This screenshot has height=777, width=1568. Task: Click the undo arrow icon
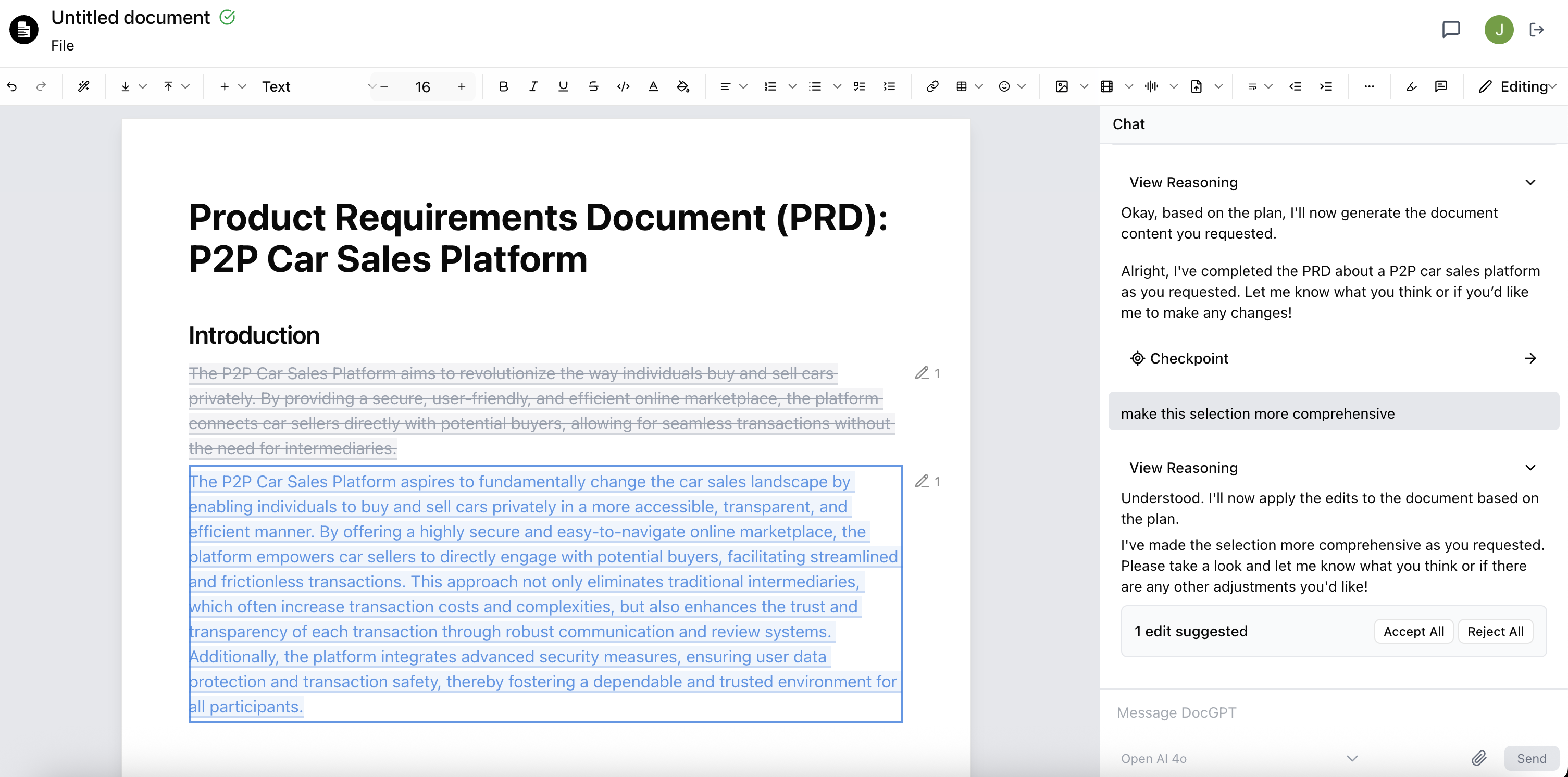[x=12, y=86]
